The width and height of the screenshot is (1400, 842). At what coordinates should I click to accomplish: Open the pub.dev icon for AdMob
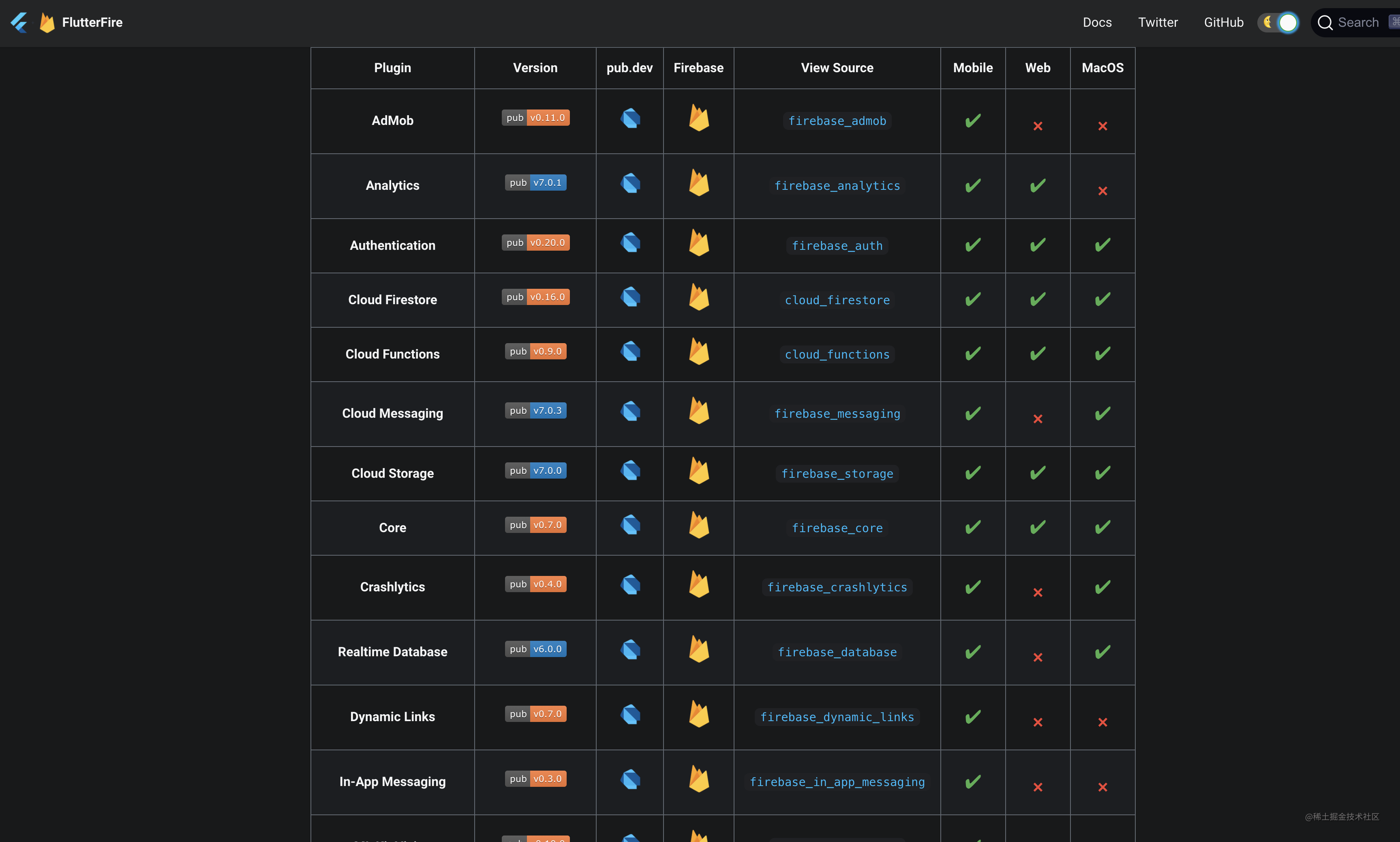coord(630,118)
